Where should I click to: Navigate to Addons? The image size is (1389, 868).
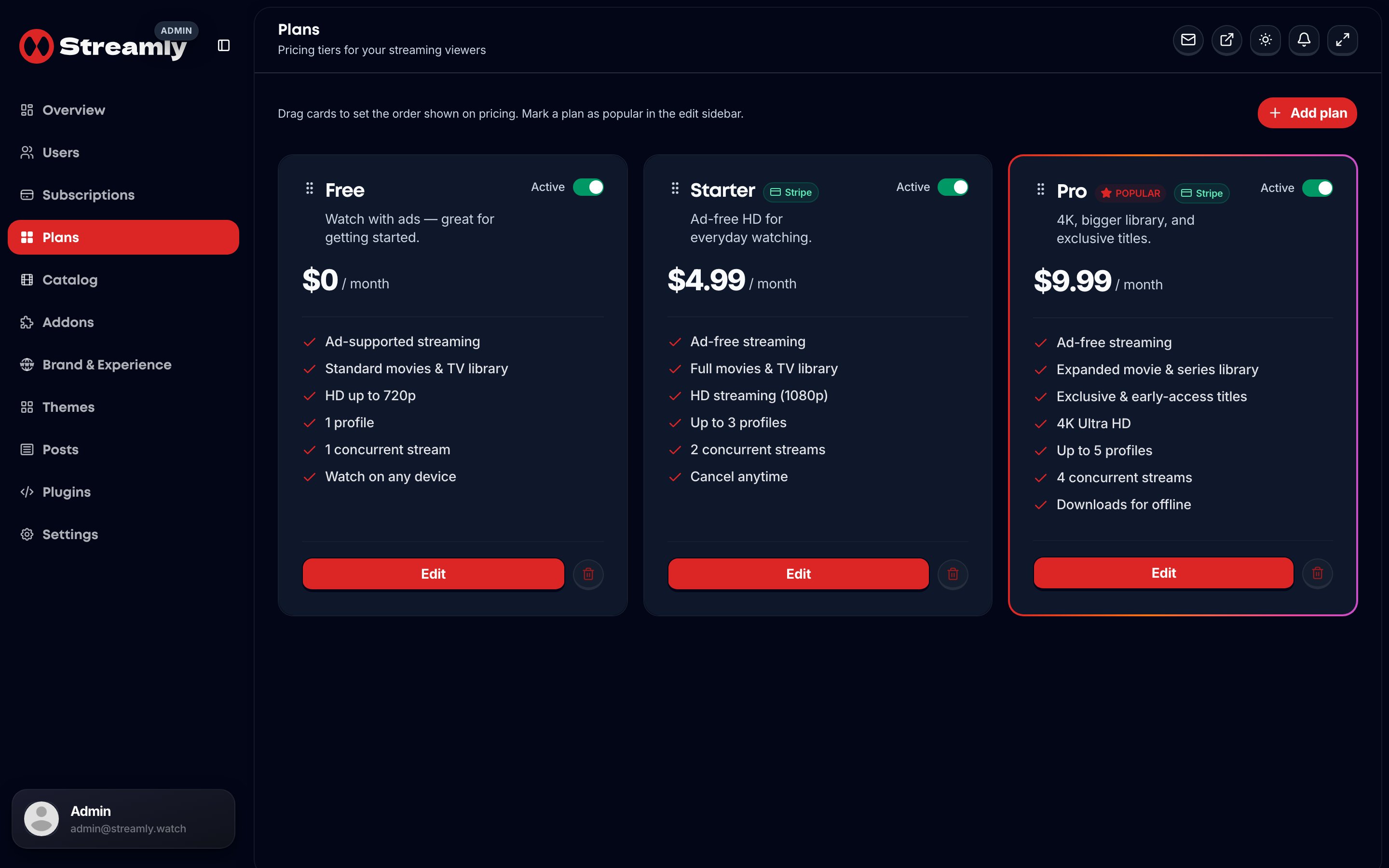[123, 322]
